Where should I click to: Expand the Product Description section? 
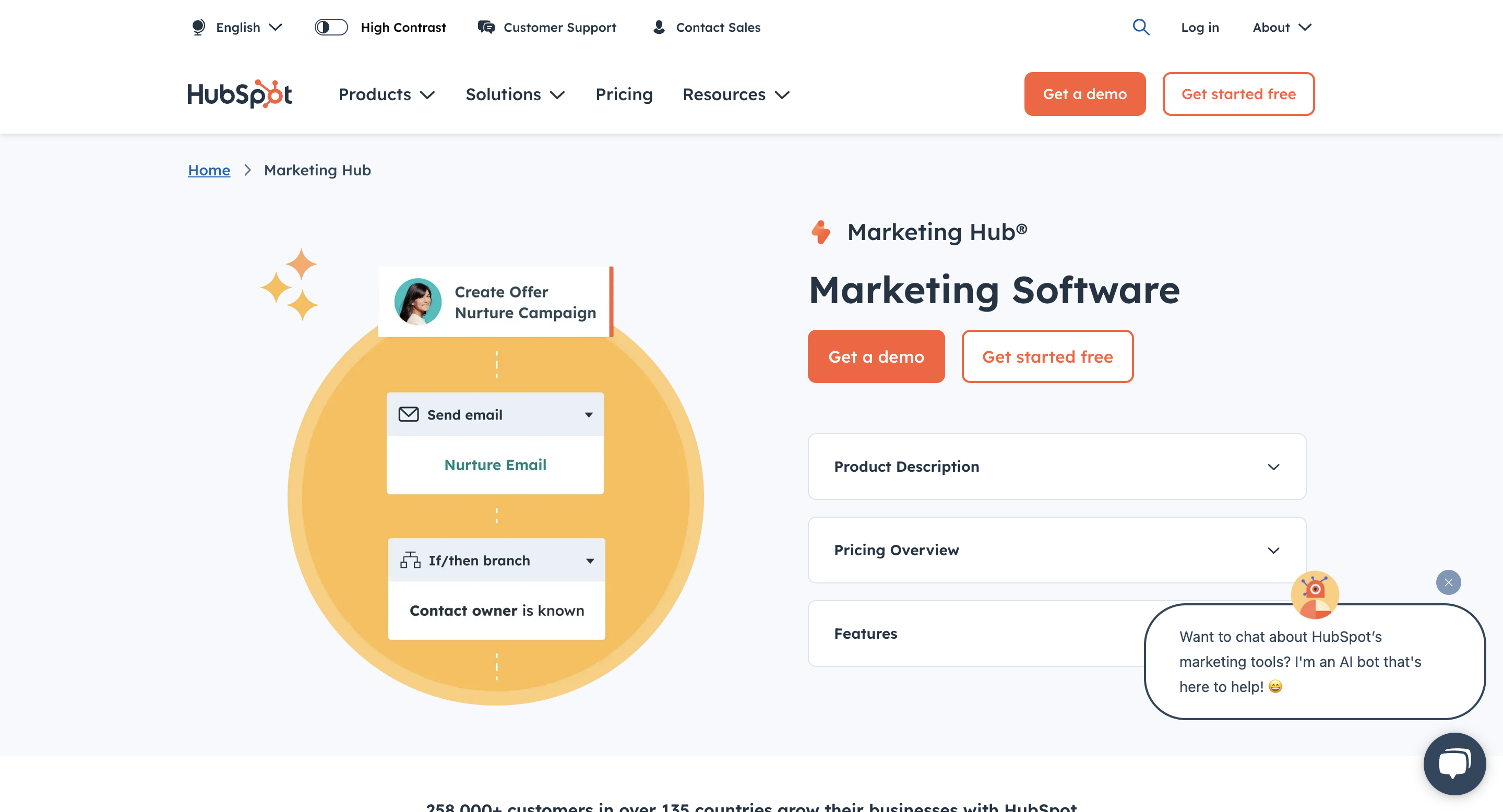click(x=1057, y=467)
